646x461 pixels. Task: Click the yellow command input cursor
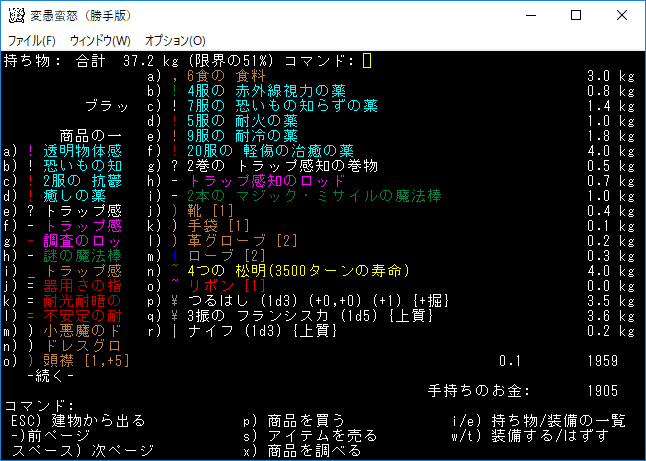(367, 61)
